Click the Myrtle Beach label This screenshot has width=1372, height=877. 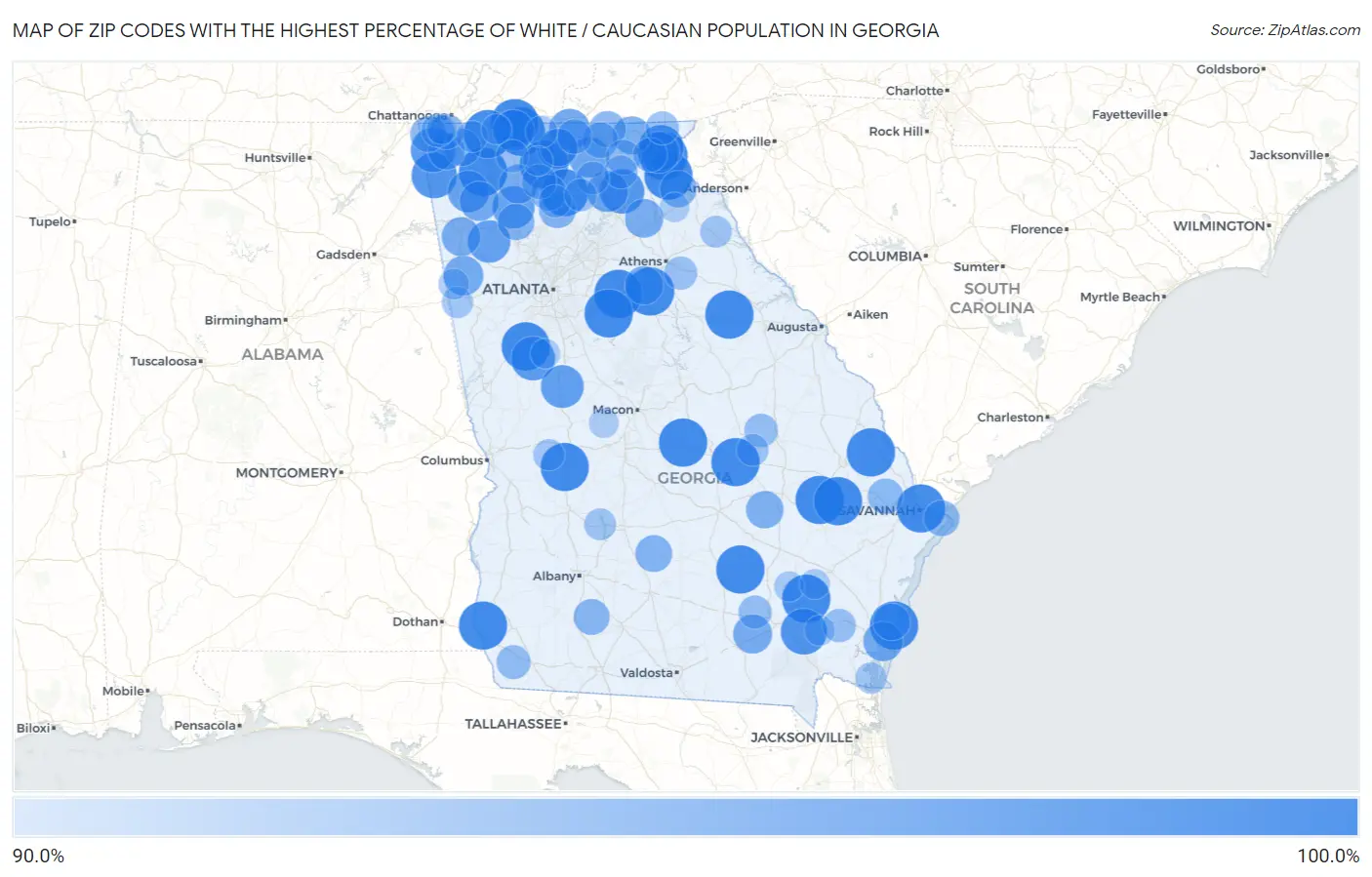[x=1120, y=297]
